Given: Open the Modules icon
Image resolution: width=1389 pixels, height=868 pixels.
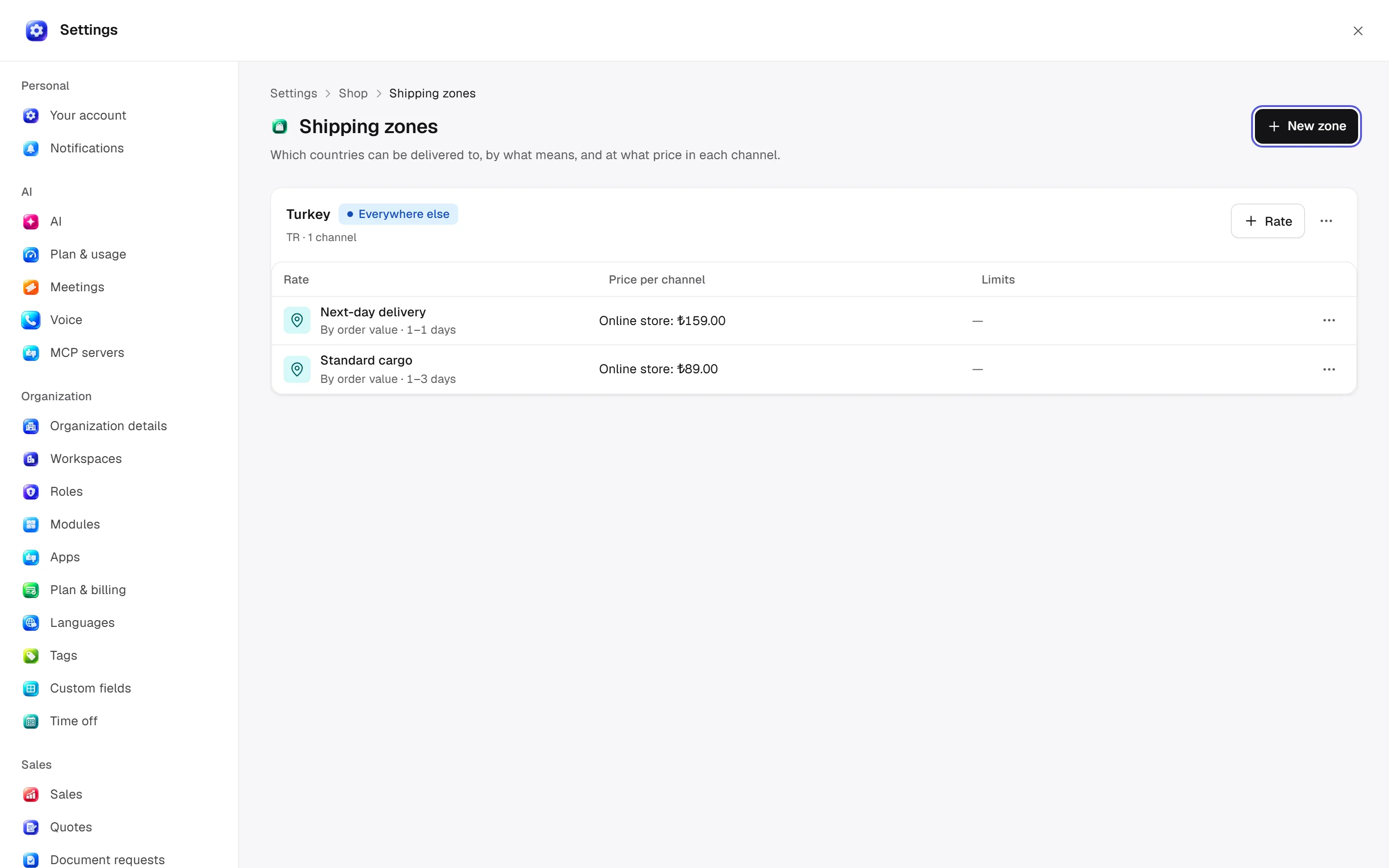Looking at the screenshot, I should coord(31,524).
